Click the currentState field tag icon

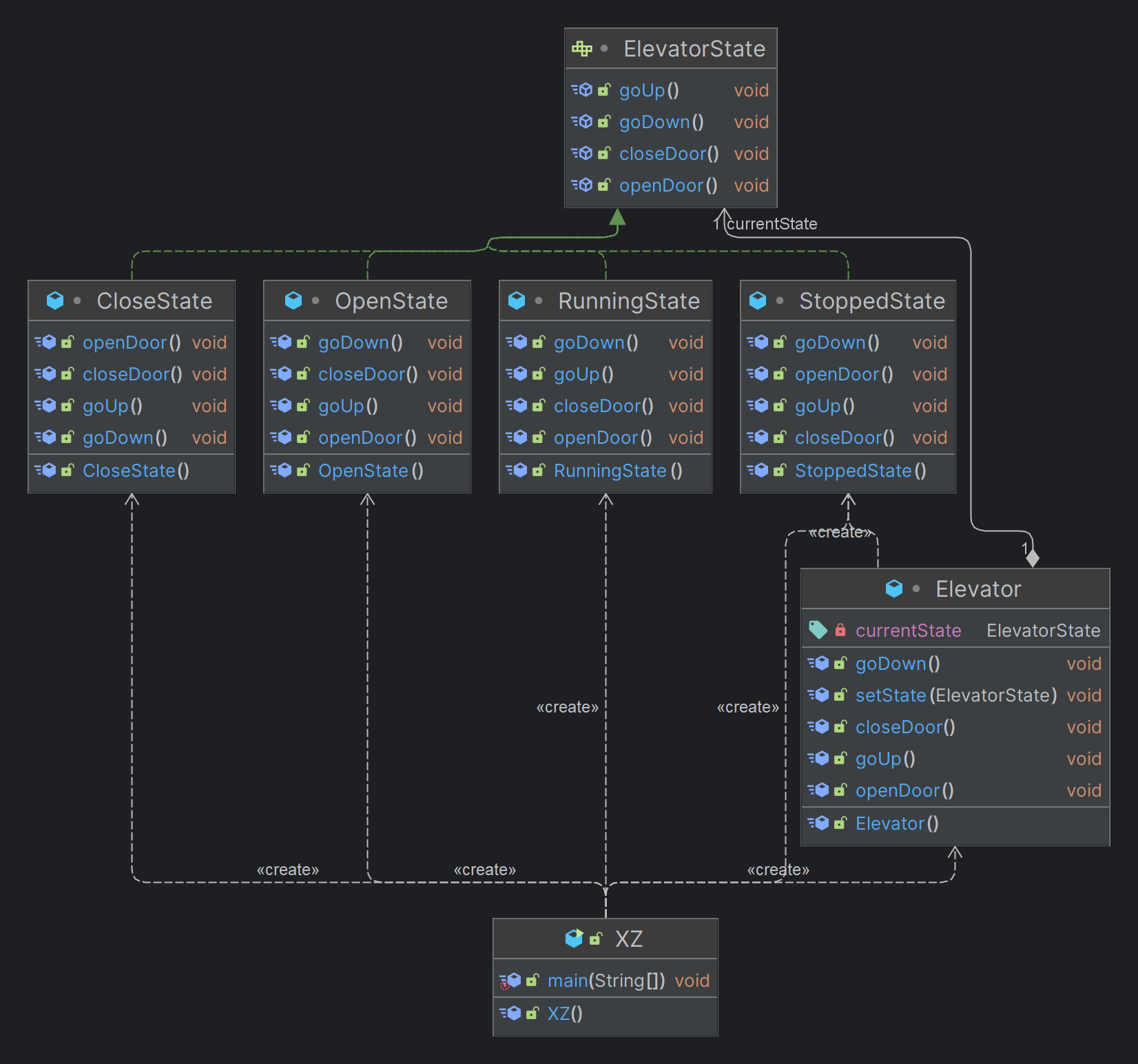pyautogui.click(x=818, y=630)
